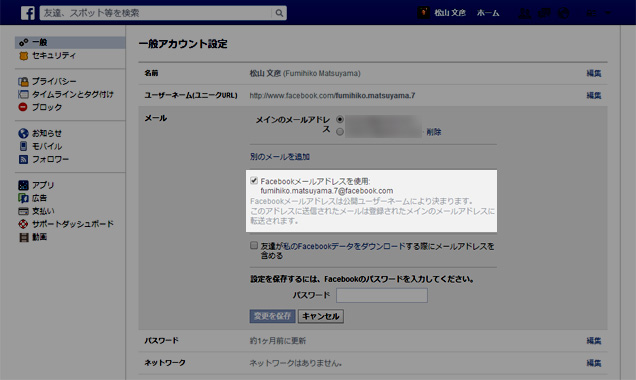This screenshot has width=636, height=380.
Task: Click 編集 link for ユーザーネーム row
Action: coord(594,96)
